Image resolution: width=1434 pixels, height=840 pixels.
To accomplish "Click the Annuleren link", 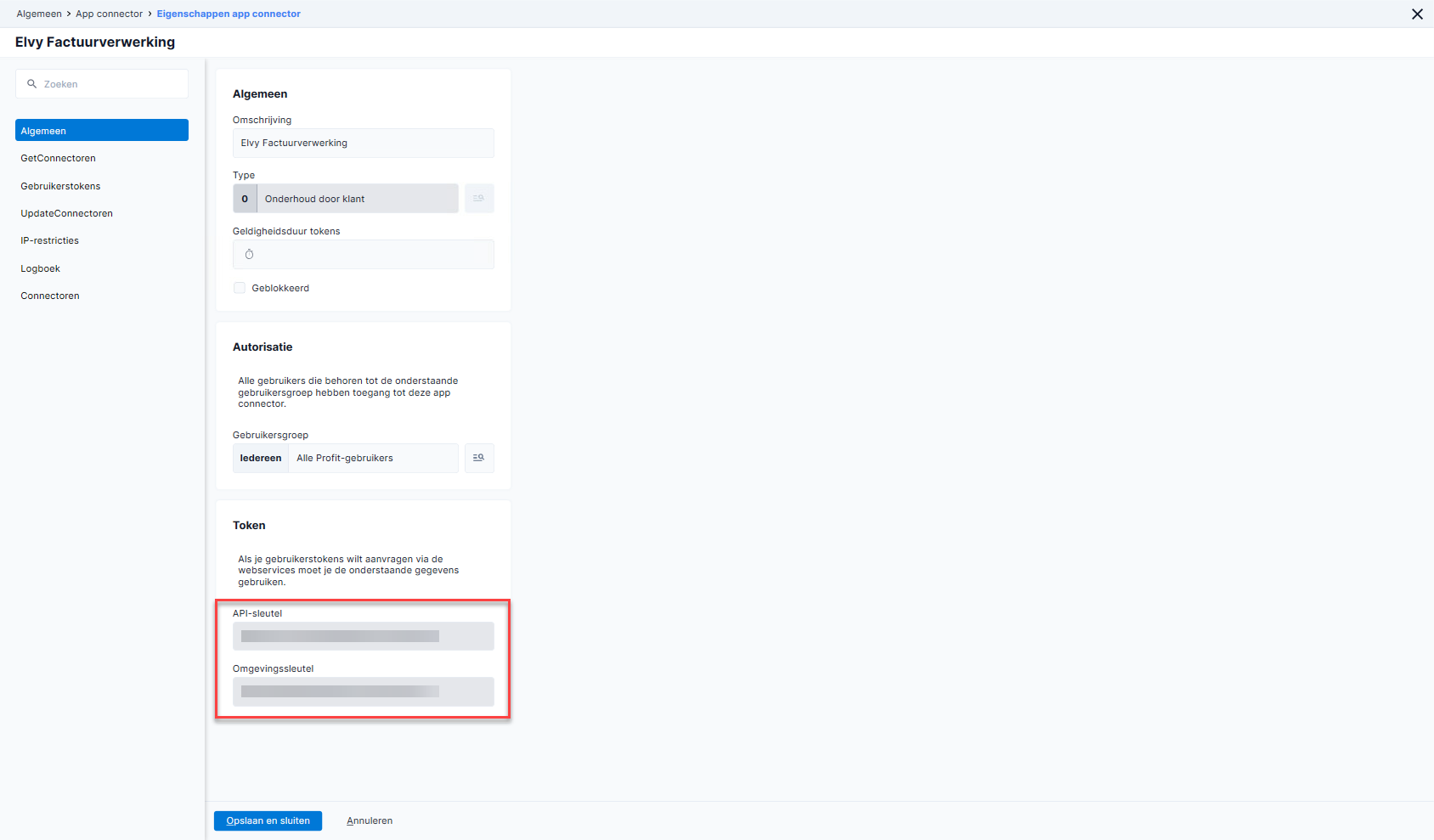I will (x=370, y=820).
